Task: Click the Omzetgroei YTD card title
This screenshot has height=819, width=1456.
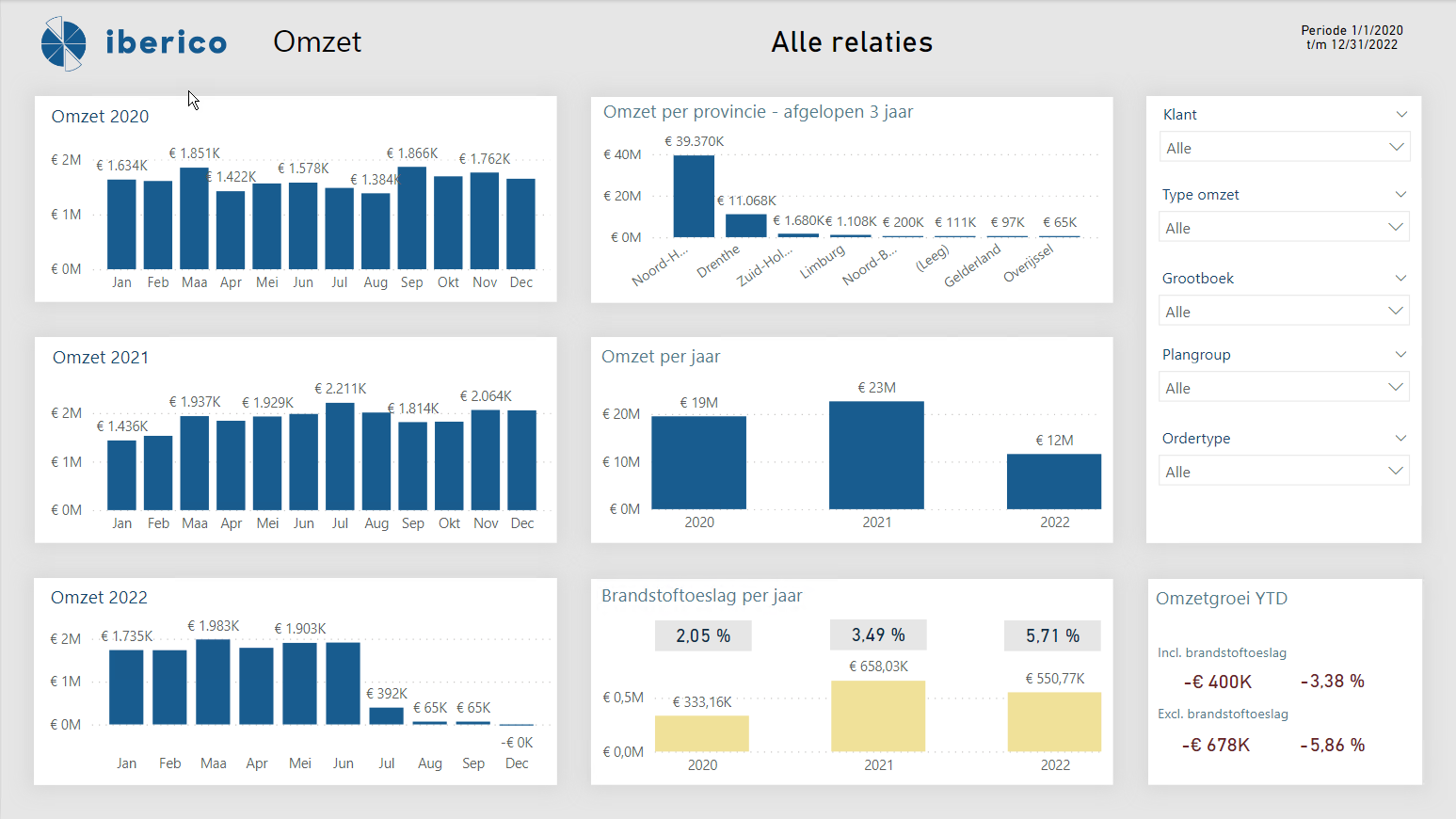Action: (1222, 599)
